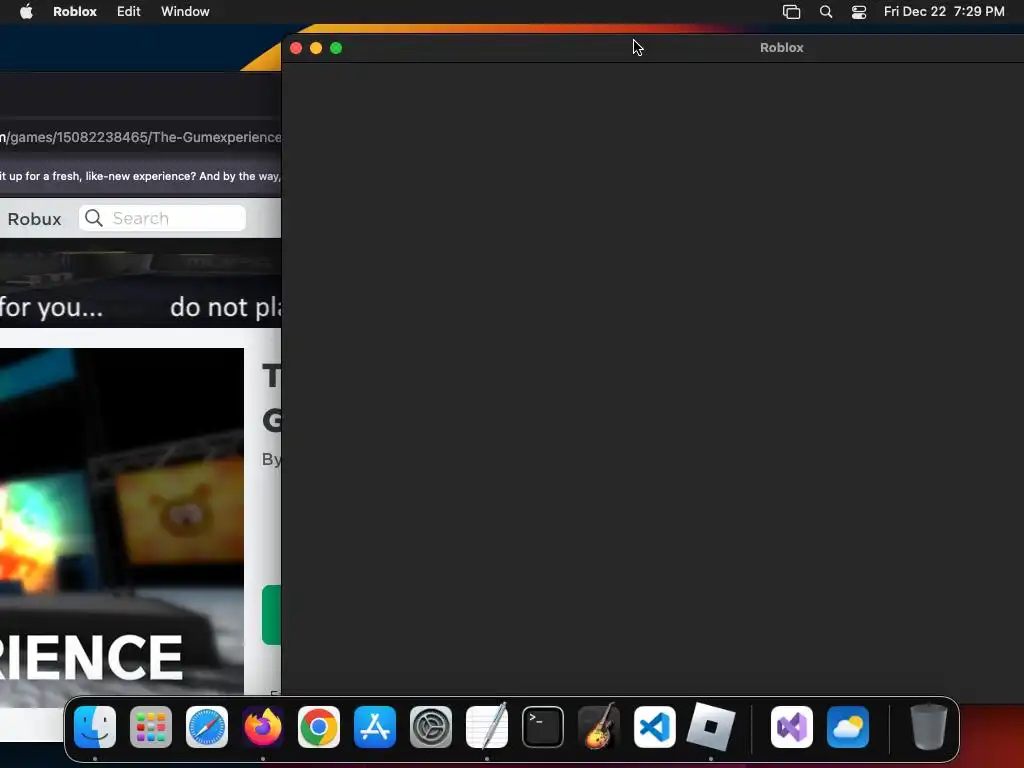Open the Roblox app menu
The image size is (1024, 768).
point(74,12)
